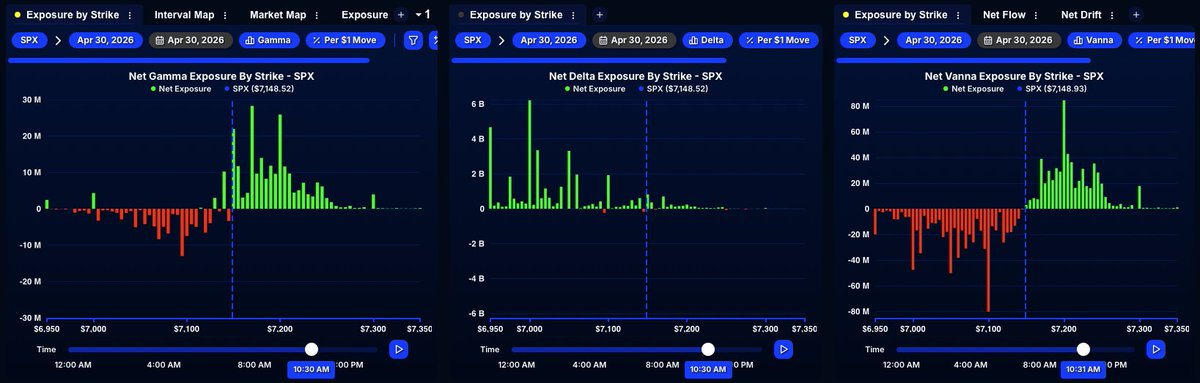Screen dimensions: 1200x383
Task: Open gray calendar date picker in Gamma panel
Action: pyautogui.click(x=191, y=40)
